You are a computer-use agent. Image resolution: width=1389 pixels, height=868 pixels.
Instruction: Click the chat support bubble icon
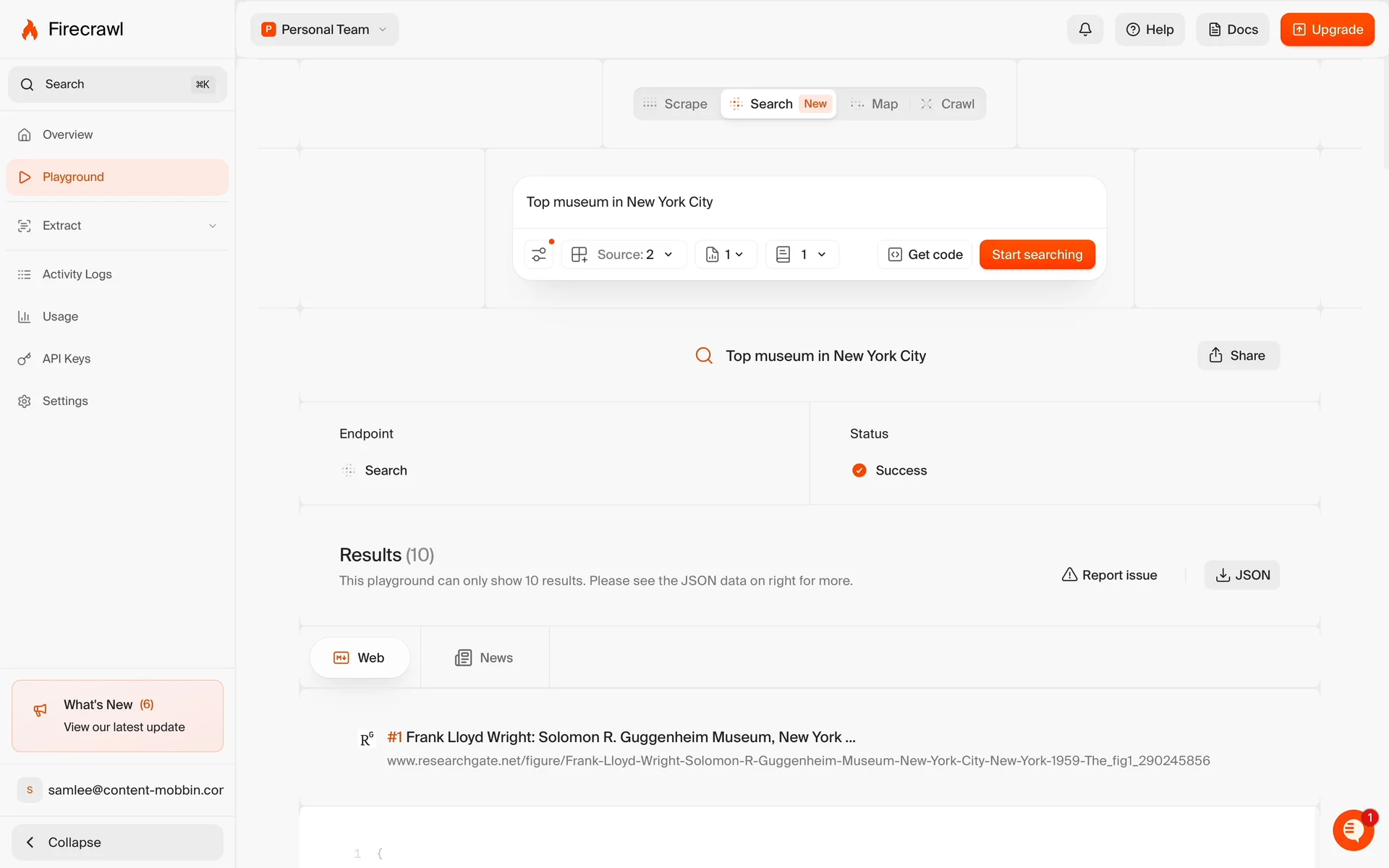[x=1353, y=830]
